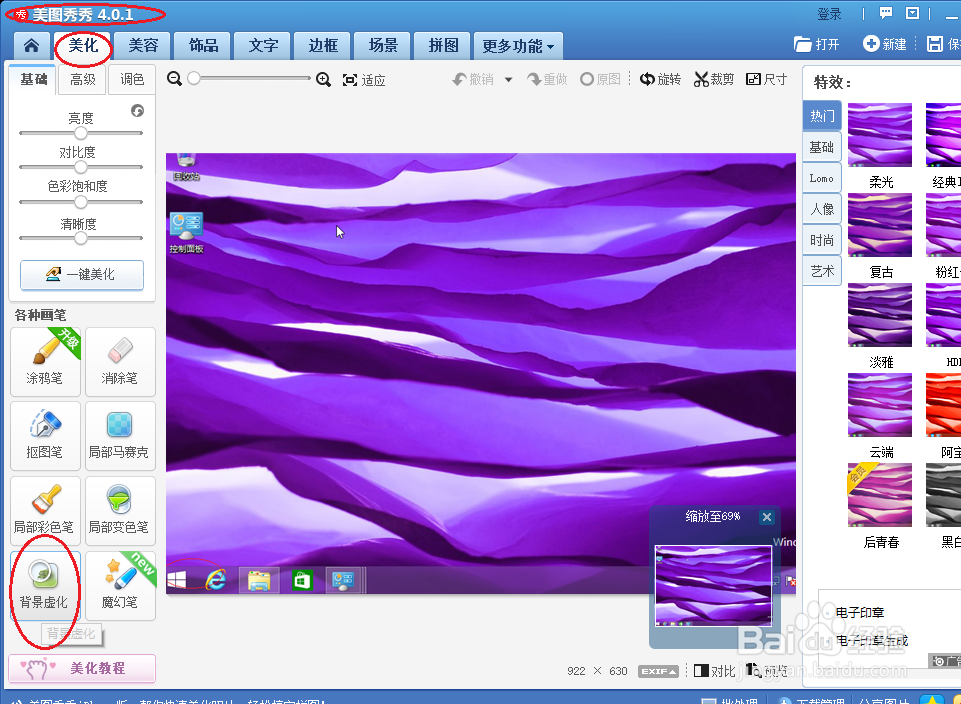Switch to the 美容 tab
The width and height of the screenshot is (961, 704).
tap(143, 45)
